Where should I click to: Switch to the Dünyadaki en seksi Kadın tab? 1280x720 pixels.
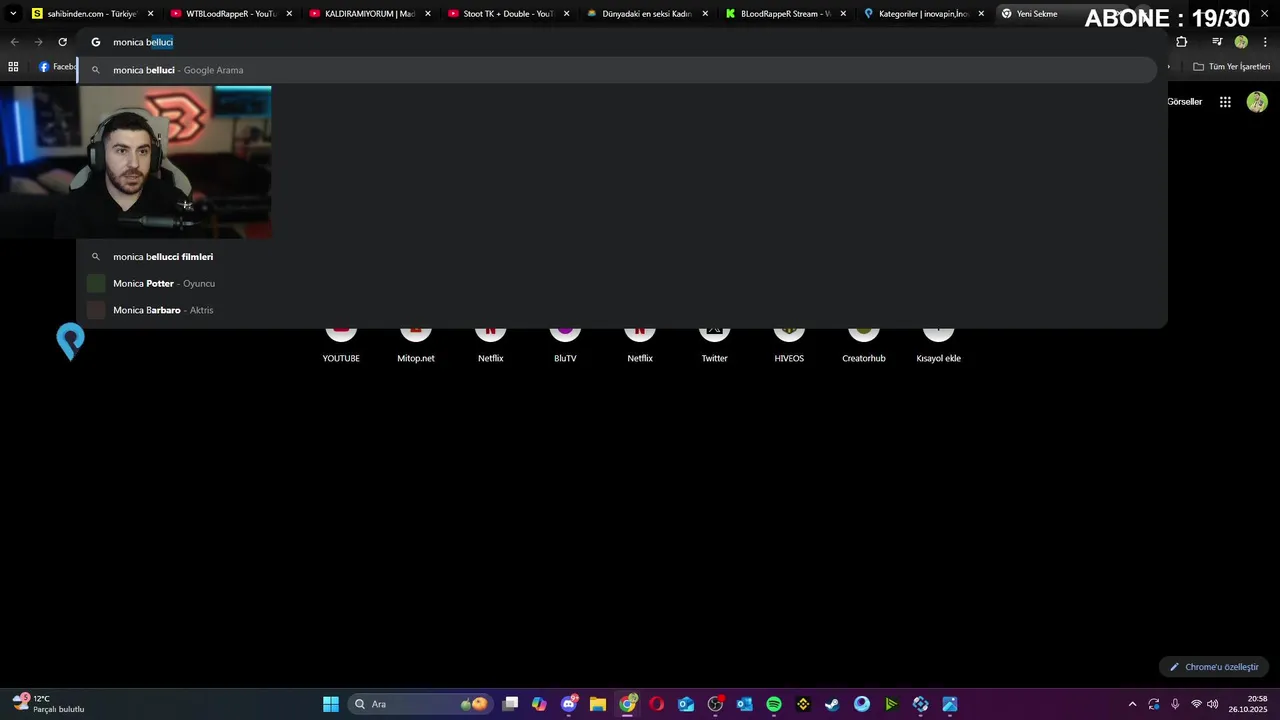(x=647, y=14)
